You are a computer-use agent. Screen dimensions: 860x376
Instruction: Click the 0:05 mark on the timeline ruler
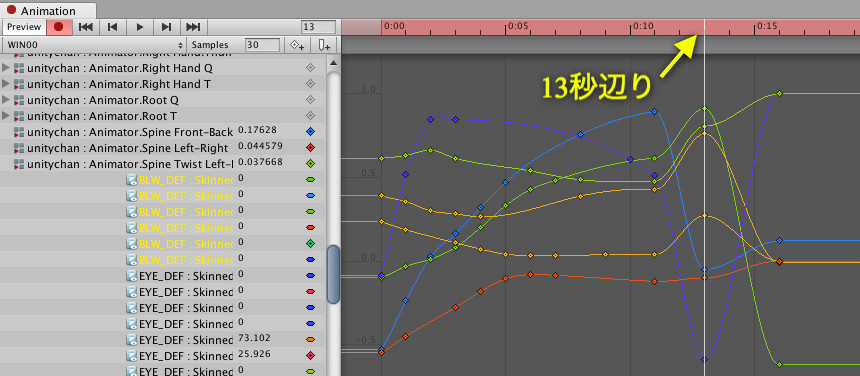pos(518,25)
